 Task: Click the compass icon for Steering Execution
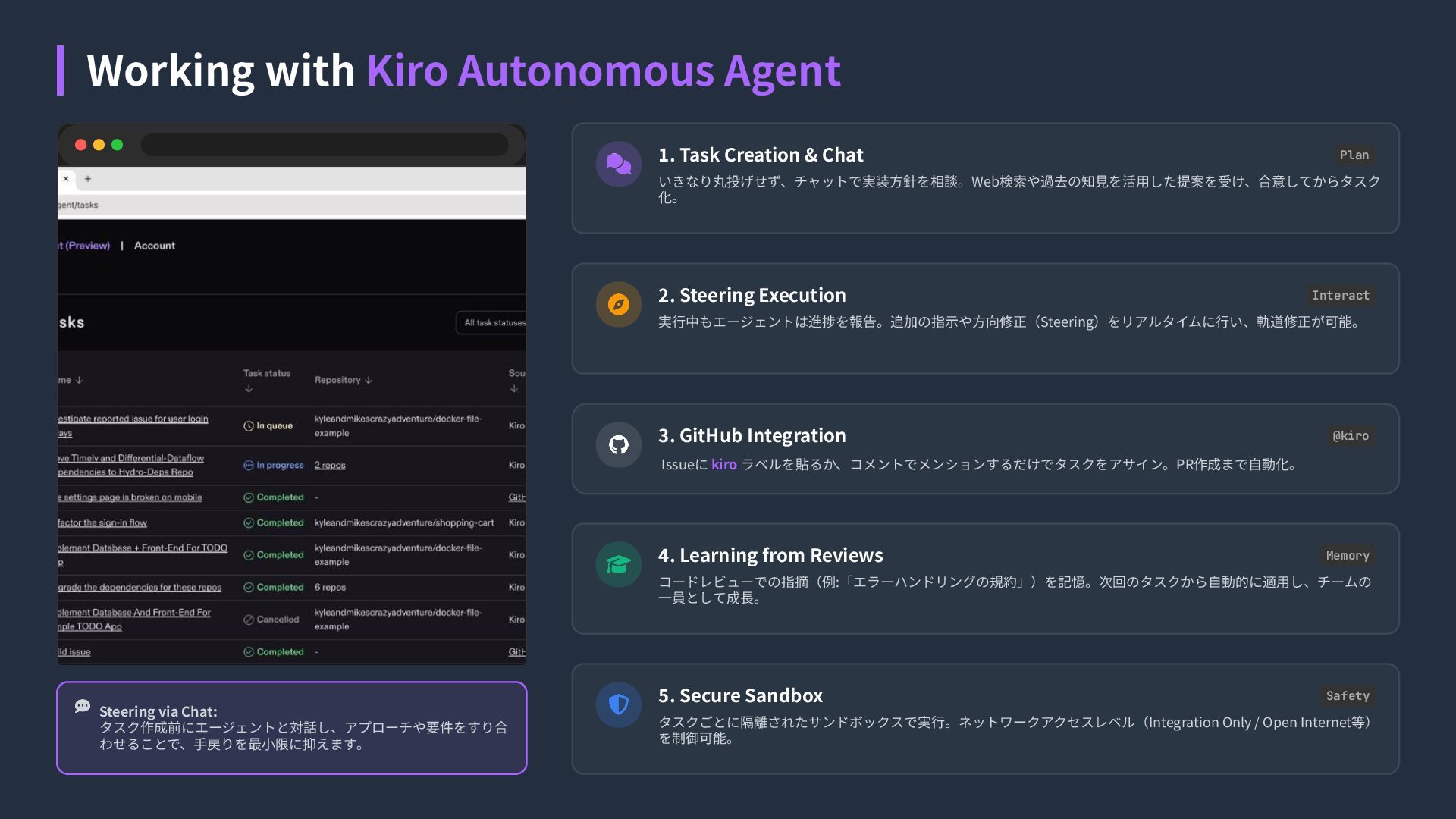click(x=619, y=304)
